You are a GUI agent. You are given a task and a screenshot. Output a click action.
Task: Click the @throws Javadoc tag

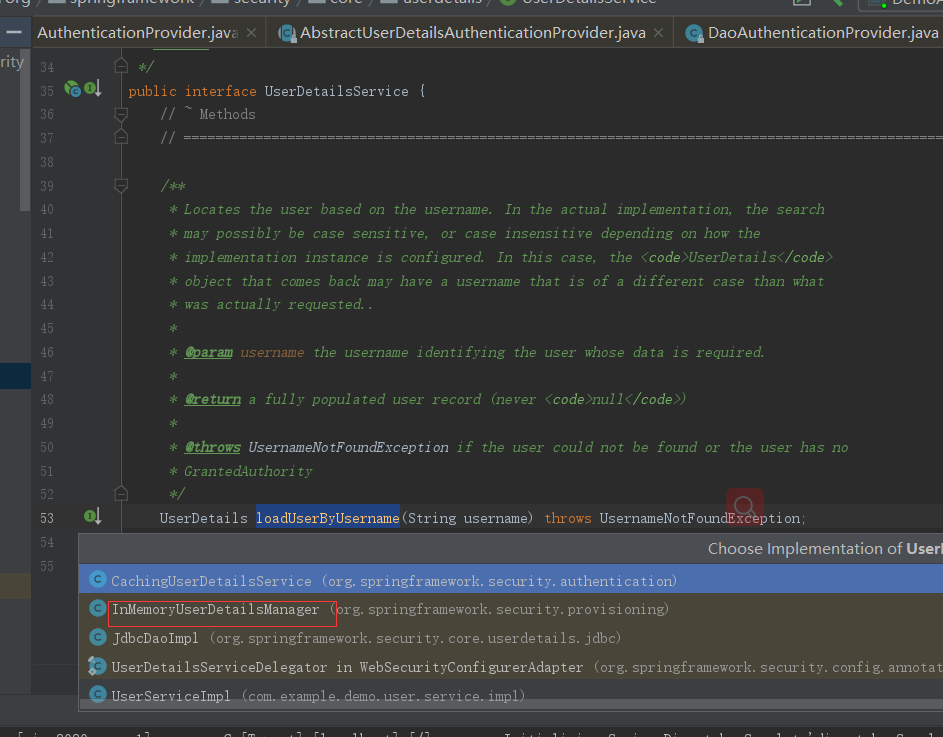click(212, 447)
